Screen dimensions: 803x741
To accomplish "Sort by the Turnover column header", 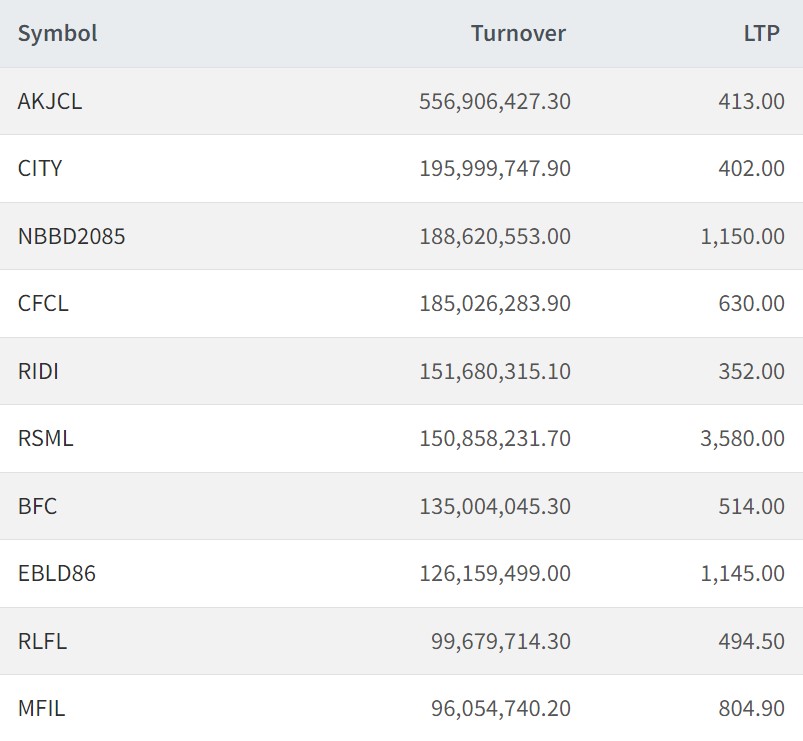I will [518, 34].
